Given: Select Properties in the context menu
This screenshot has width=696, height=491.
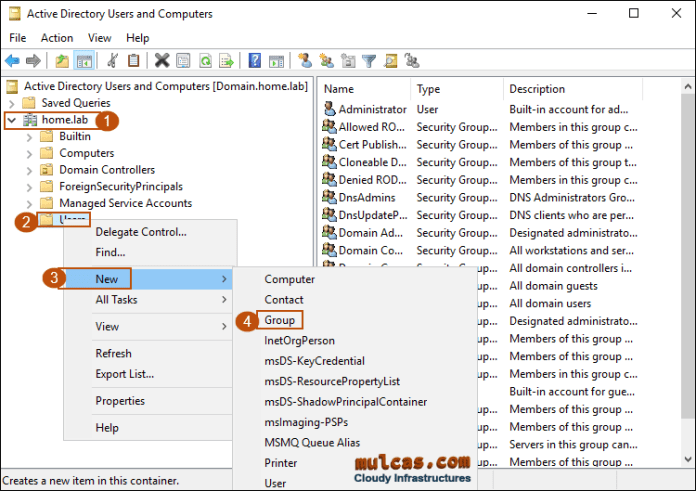Looking at the screenshot, I should click(x=148, y=401).
